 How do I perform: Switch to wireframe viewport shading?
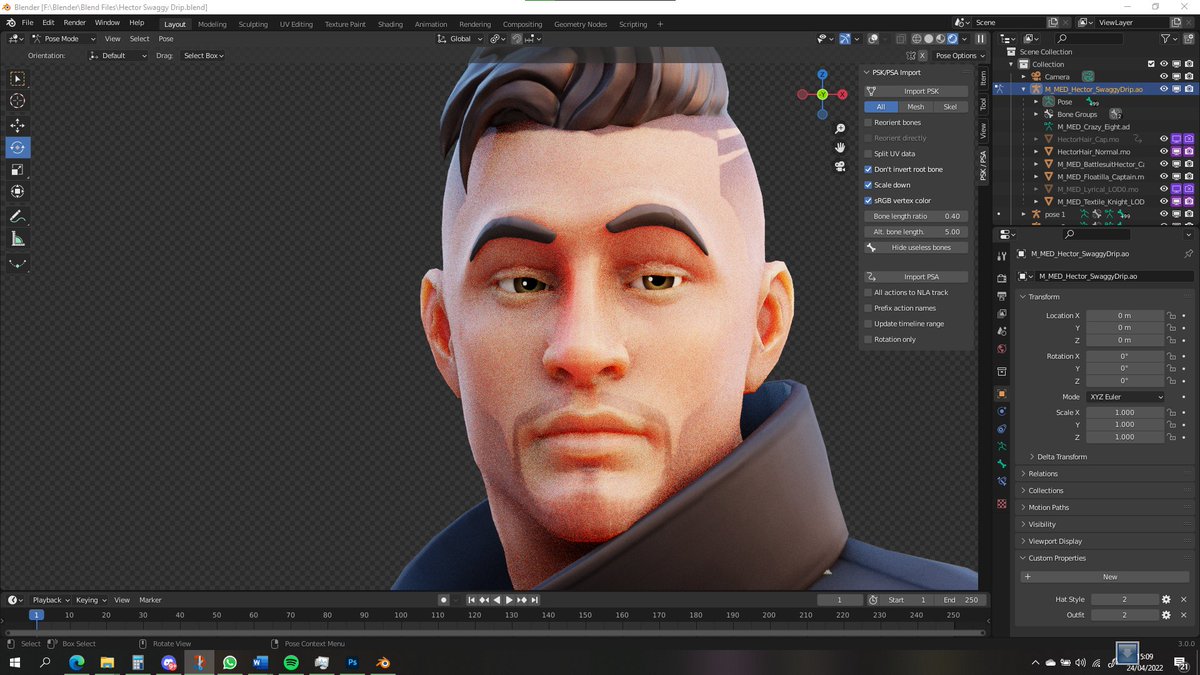coord(916,39)
